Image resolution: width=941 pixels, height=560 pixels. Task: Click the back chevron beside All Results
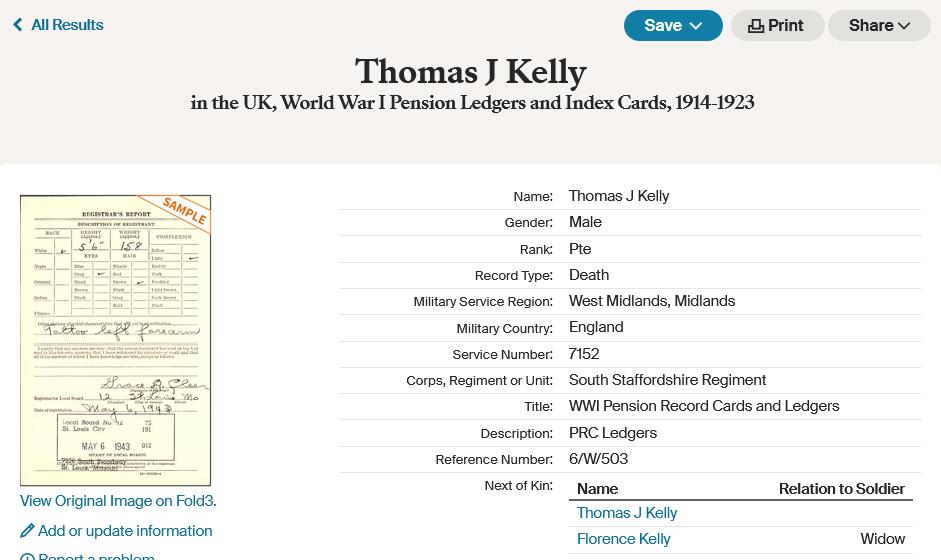point(18,25)
